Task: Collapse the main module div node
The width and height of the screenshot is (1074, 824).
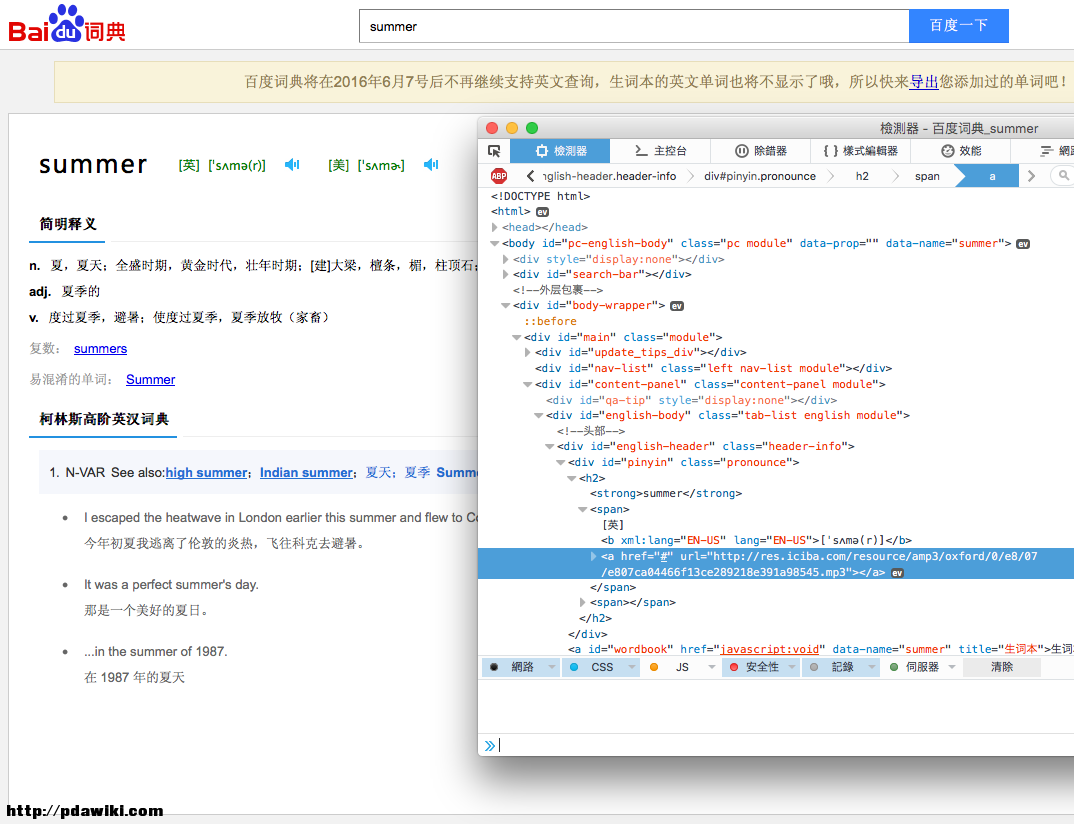Action: pyautogui.click(x=516, y=337)
